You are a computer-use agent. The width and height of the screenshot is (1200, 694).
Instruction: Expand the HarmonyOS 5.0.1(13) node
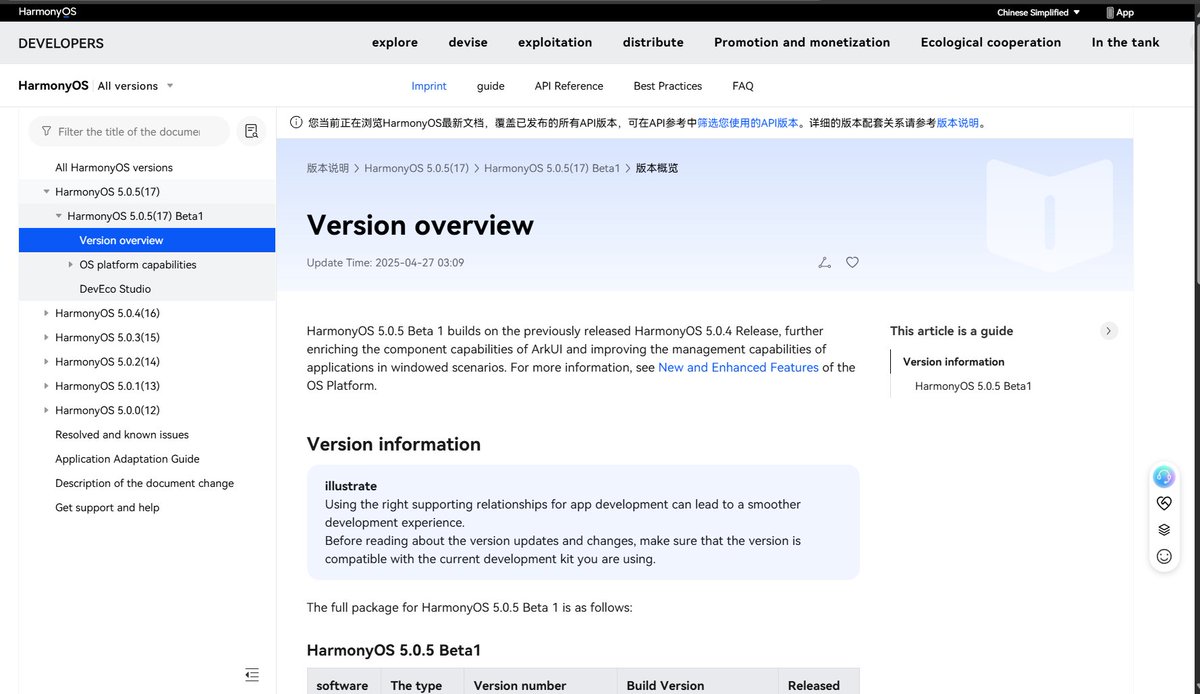46,386
